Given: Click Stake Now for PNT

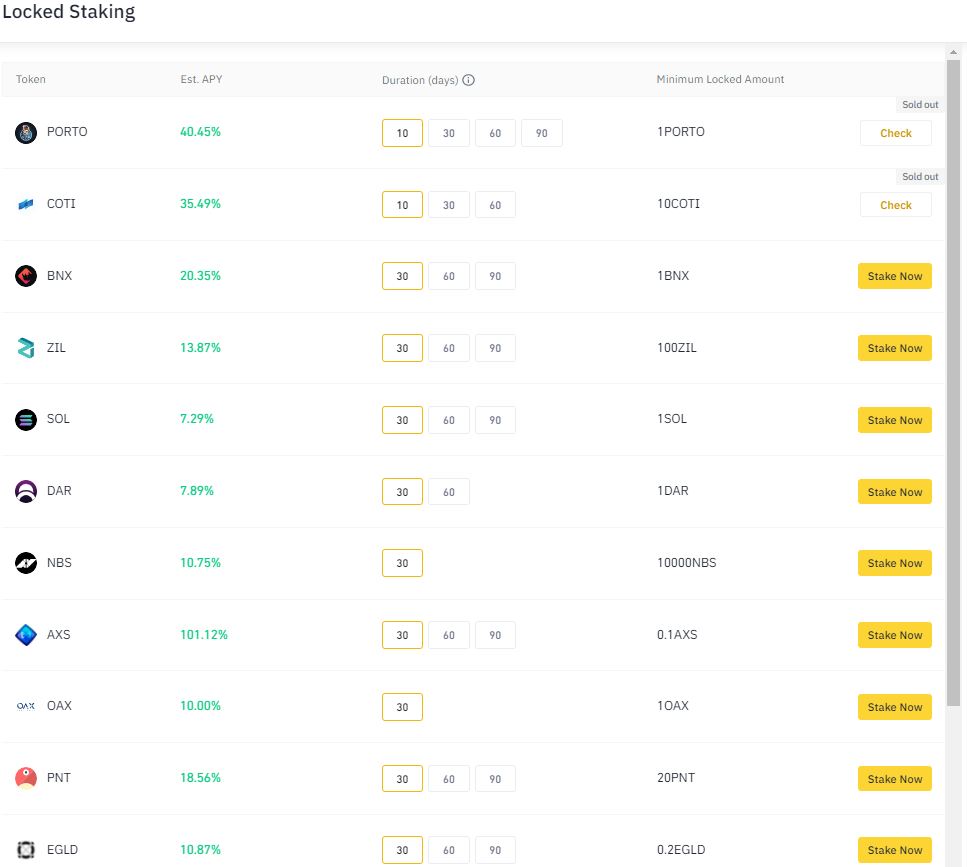Looking at the screenshot, I should [x=895, y=779].
